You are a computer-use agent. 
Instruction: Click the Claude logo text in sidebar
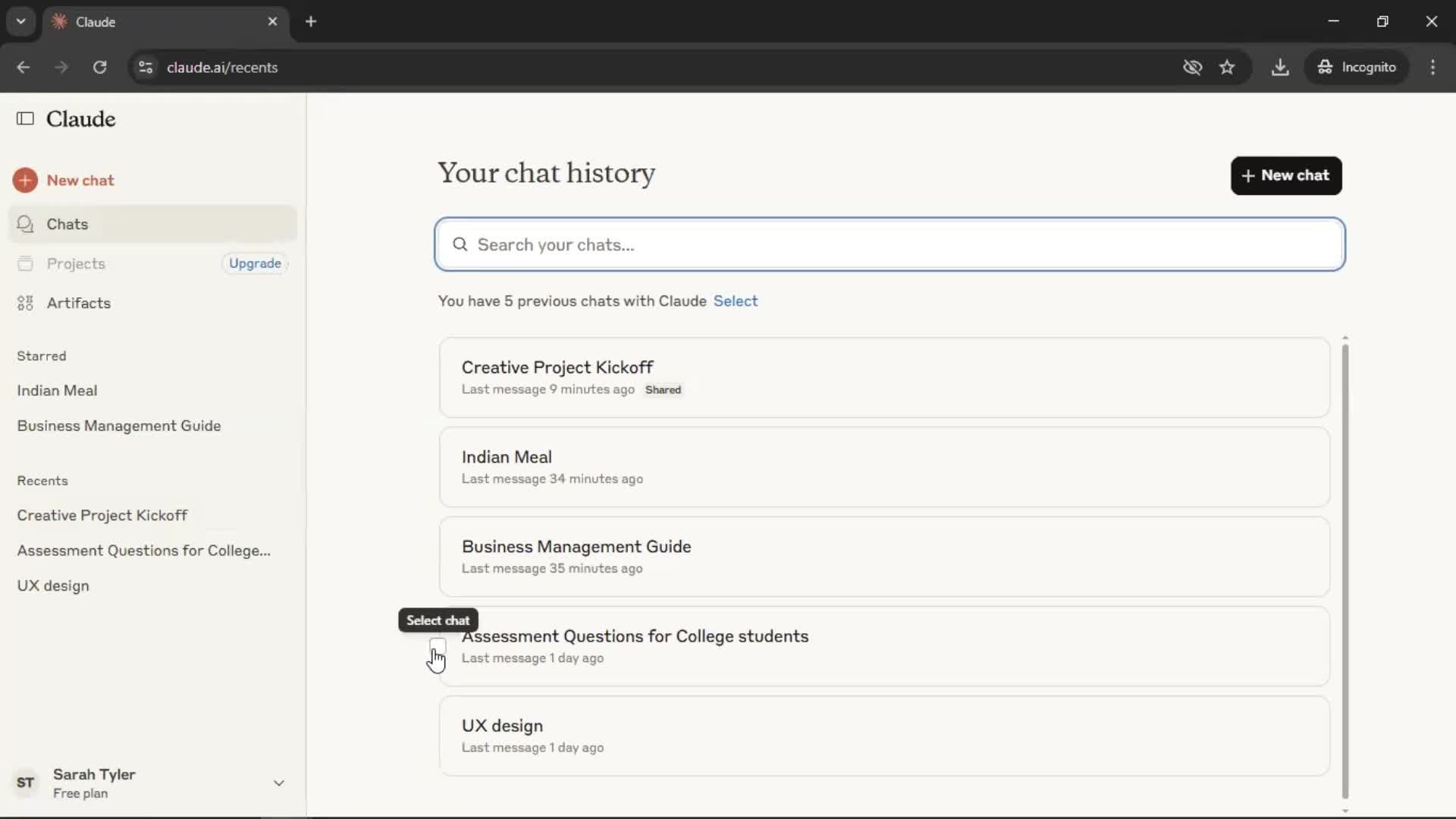click(x=81, y=119)
